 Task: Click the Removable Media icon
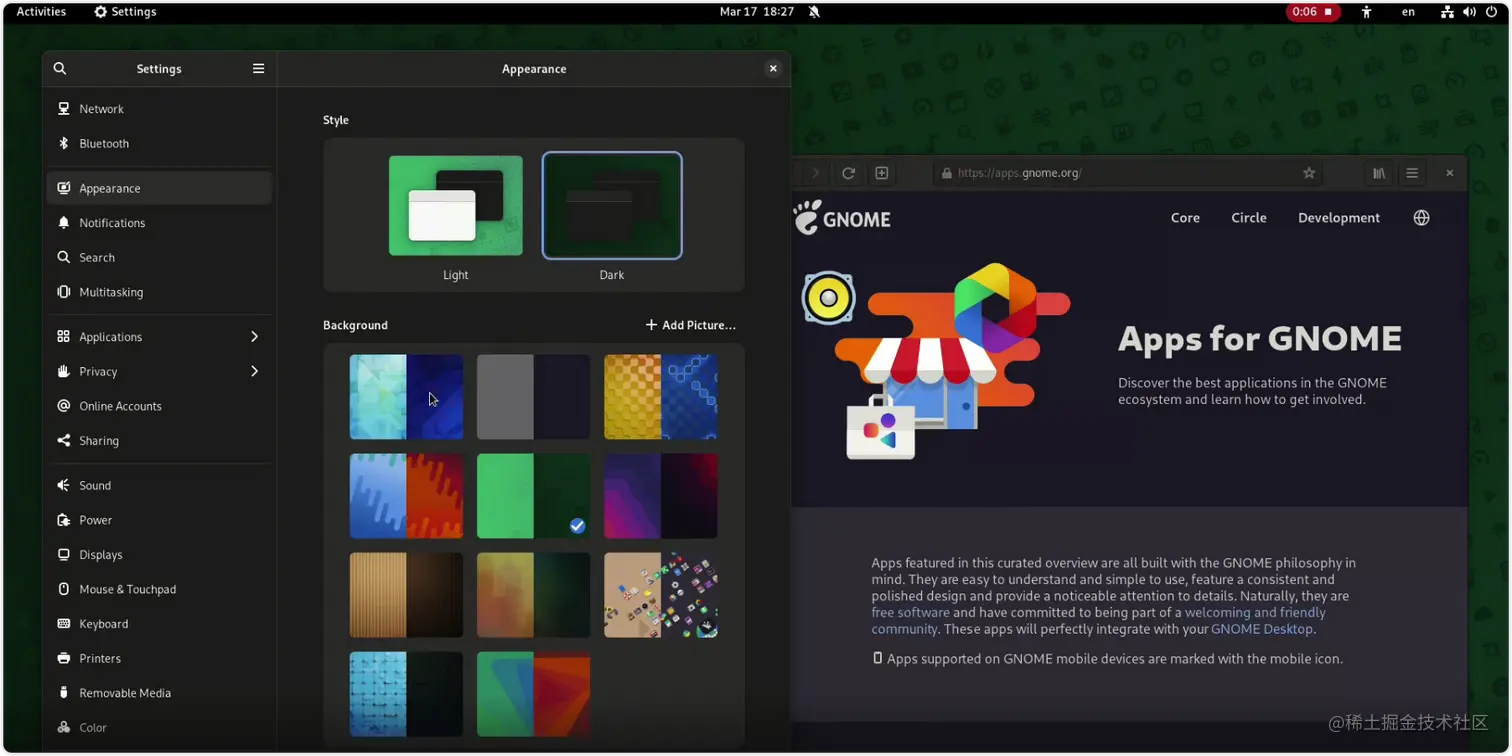click(x=64, y=692)
